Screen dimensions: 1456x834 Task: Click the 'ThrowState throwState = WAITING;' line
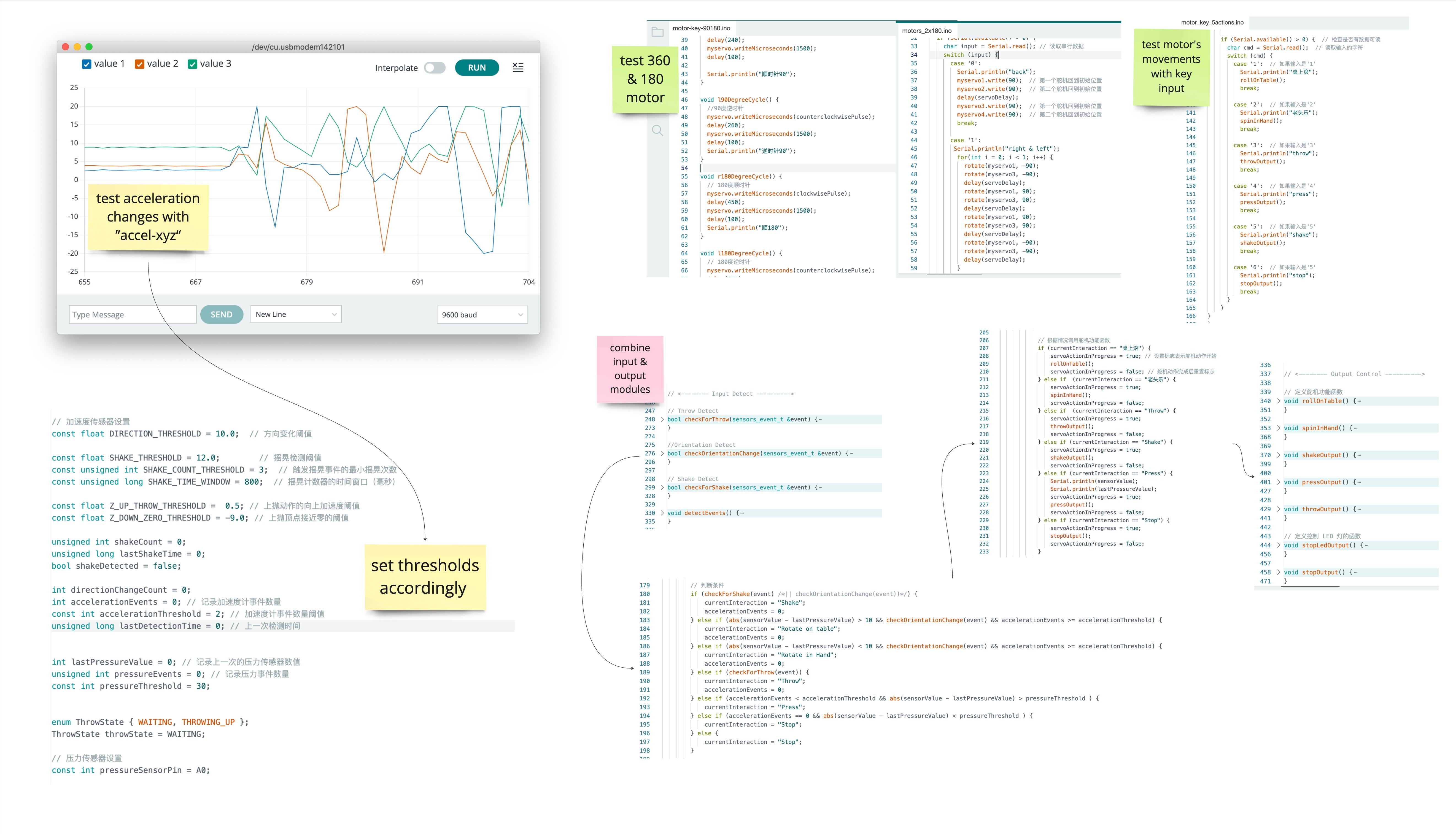pos(128,734)
